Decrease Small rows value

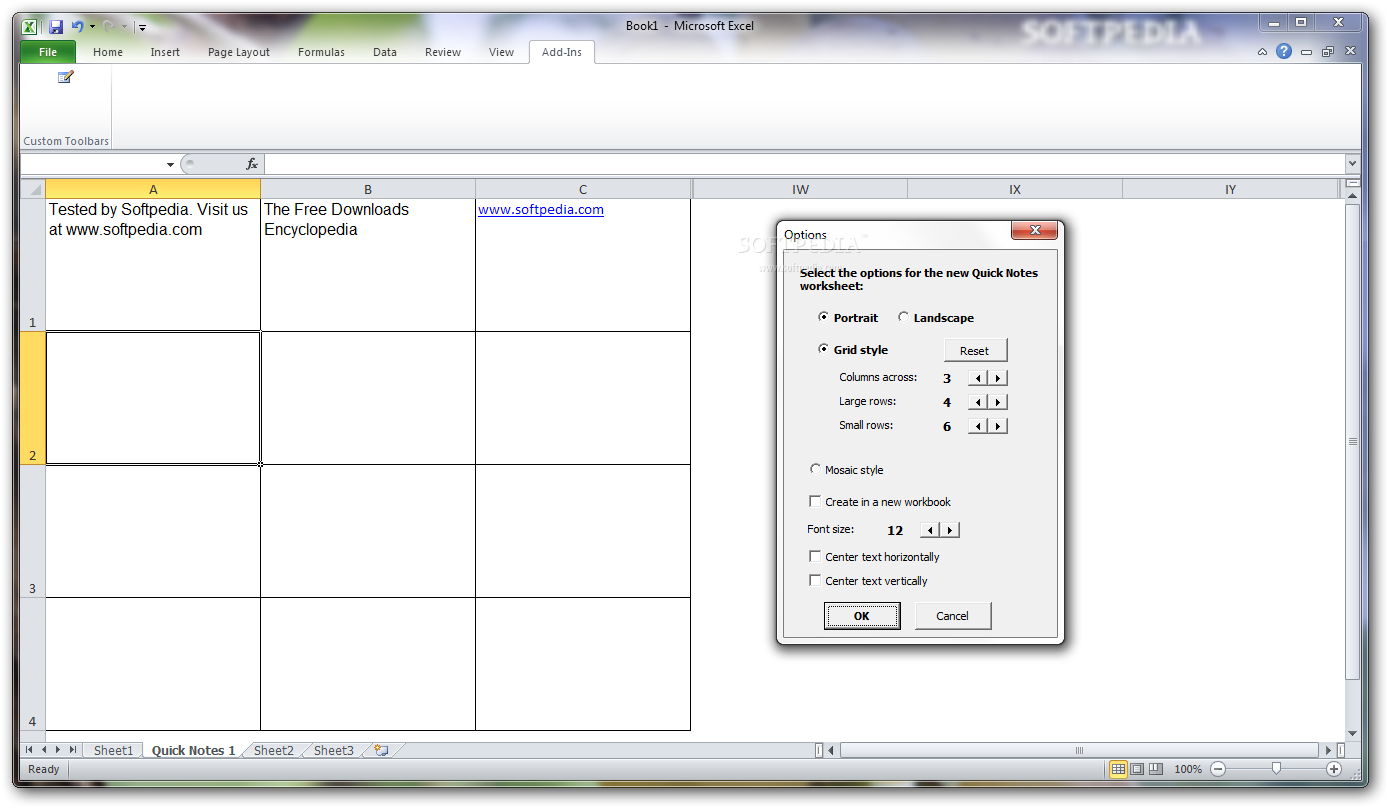click(978, 426)
